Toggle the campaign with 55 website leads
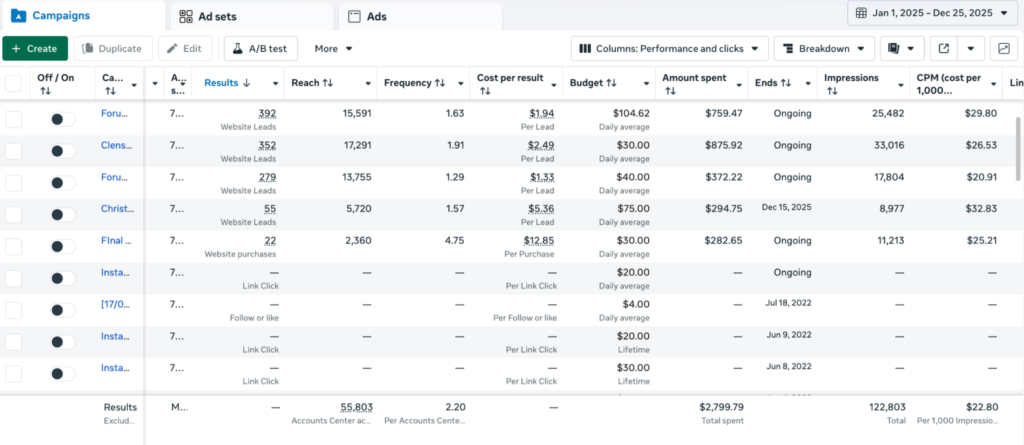The image size is (1024, 445). click(x=62, y=214)
